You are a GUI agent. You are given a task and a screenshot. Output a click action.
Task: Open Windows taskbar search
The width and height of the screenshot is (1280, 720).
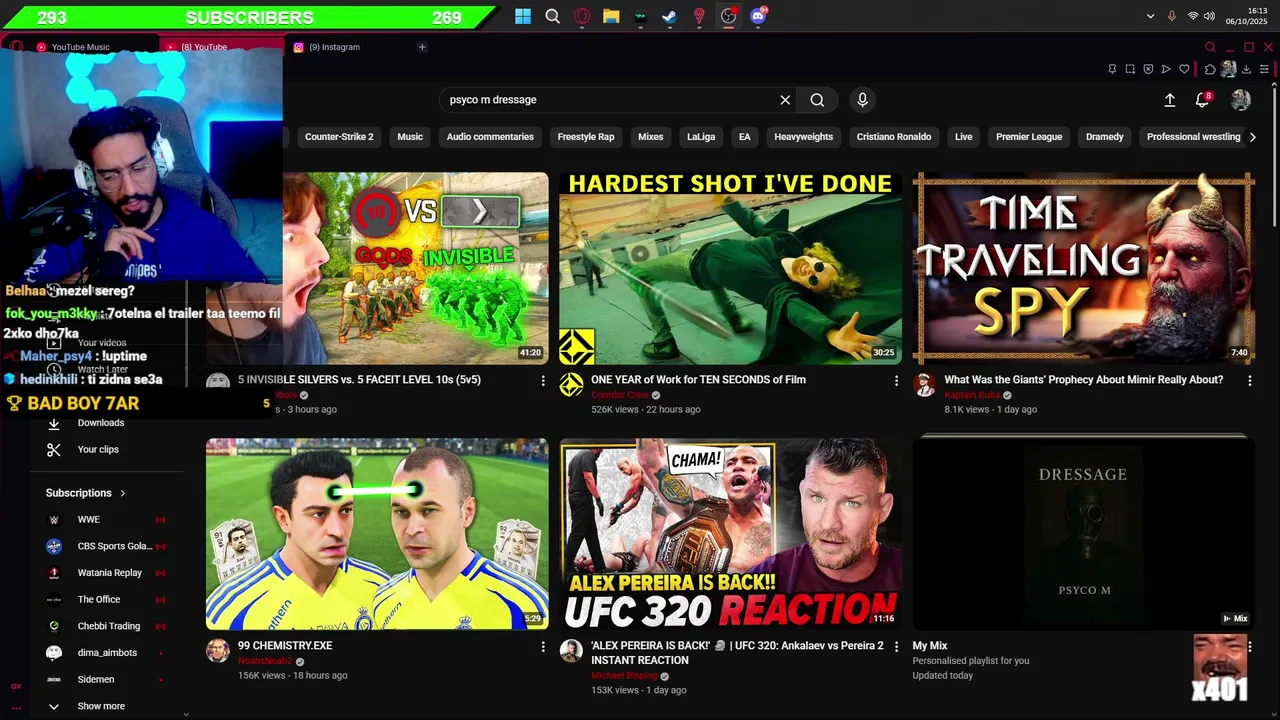(552, 16)
